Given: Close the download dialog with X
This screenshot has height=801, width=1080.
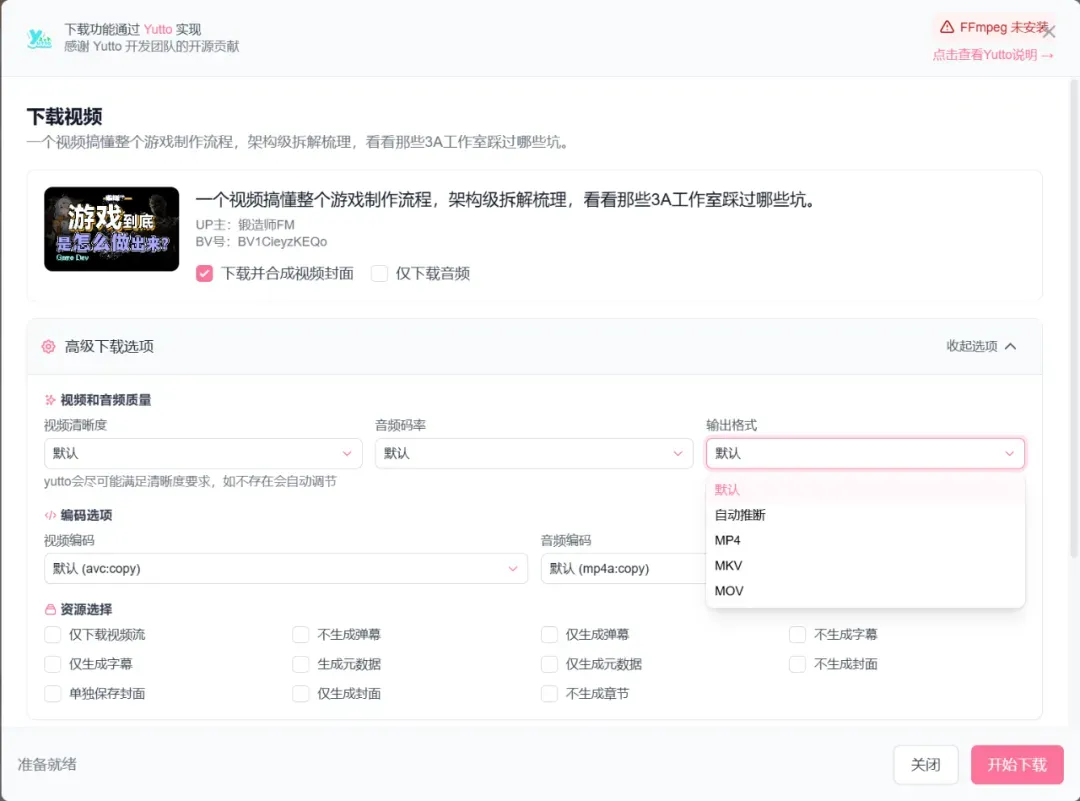Looking at the screenshot, I should point(1049,32).
